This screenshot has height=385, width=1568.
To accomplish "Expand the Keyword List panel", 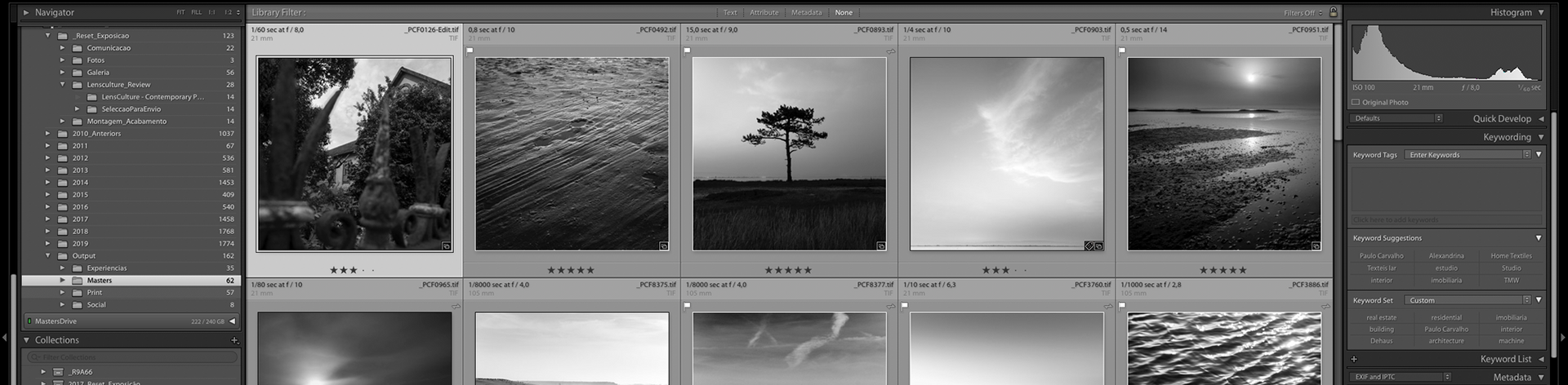I will pyautogui.click(x=1541, y=359).
